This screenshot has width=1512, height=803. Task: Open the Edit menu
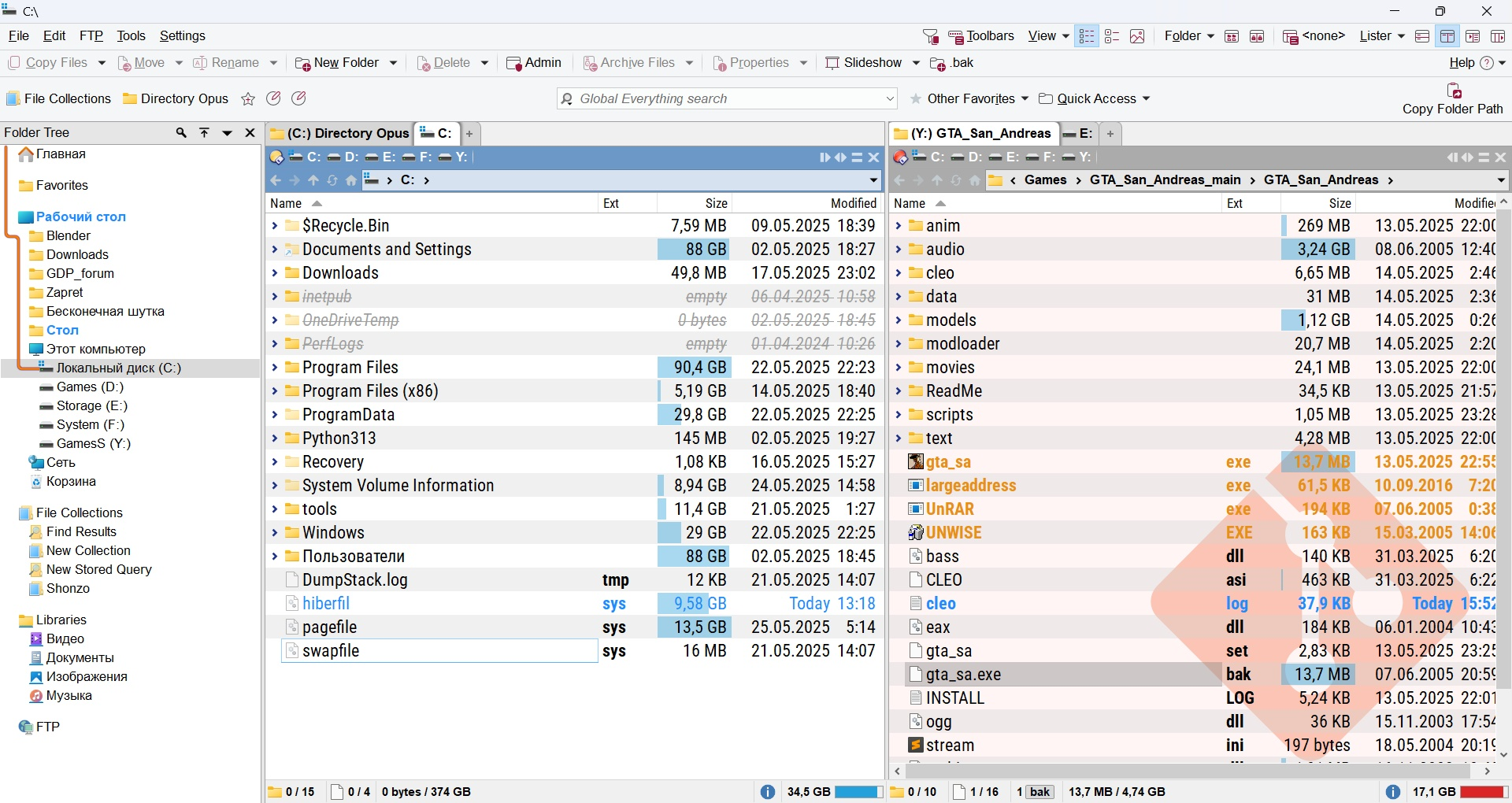(x=54, y=36)
